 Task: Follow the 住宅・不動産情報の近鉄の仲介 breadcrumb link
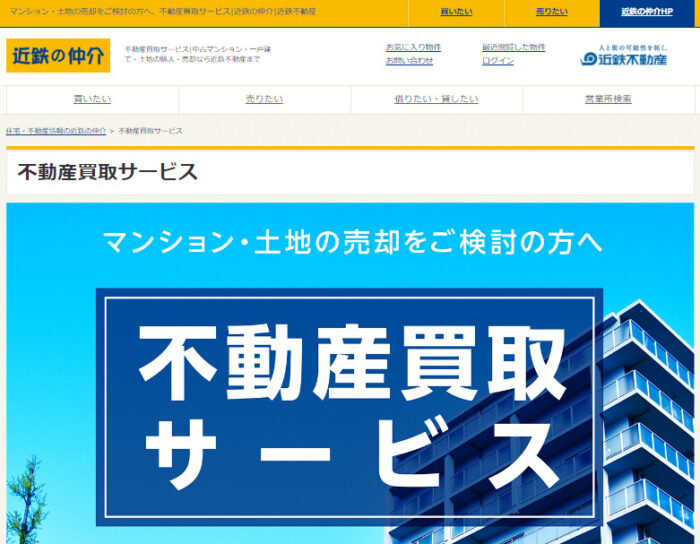[x=56, y=131]
